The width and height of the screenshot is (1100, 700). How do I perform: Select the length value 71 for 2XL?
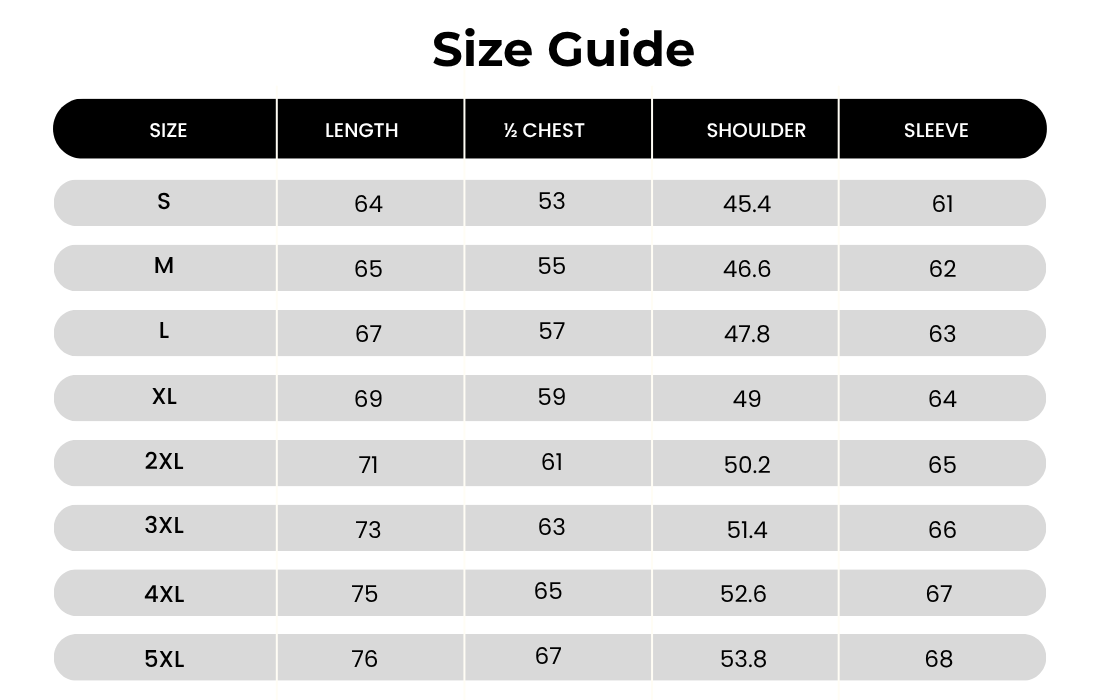pos(368,465)
